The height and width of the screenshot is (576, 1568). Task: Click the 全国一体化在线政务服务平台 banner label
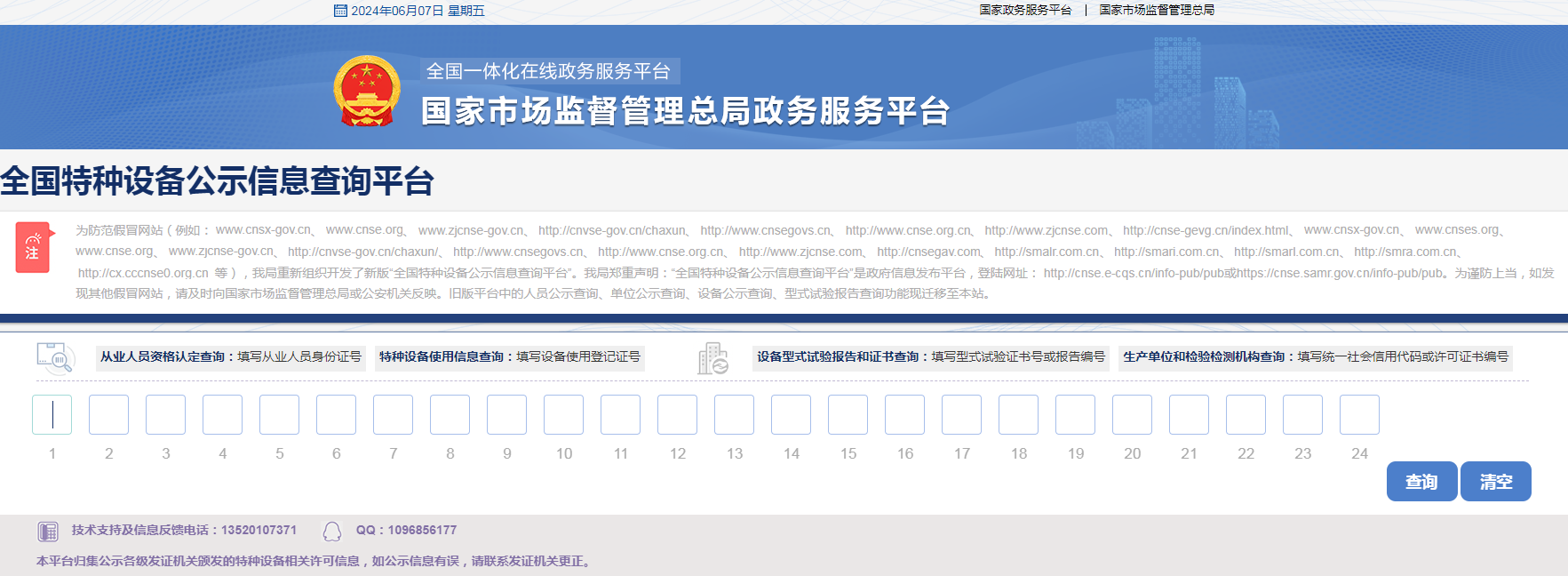click(548, 71)
